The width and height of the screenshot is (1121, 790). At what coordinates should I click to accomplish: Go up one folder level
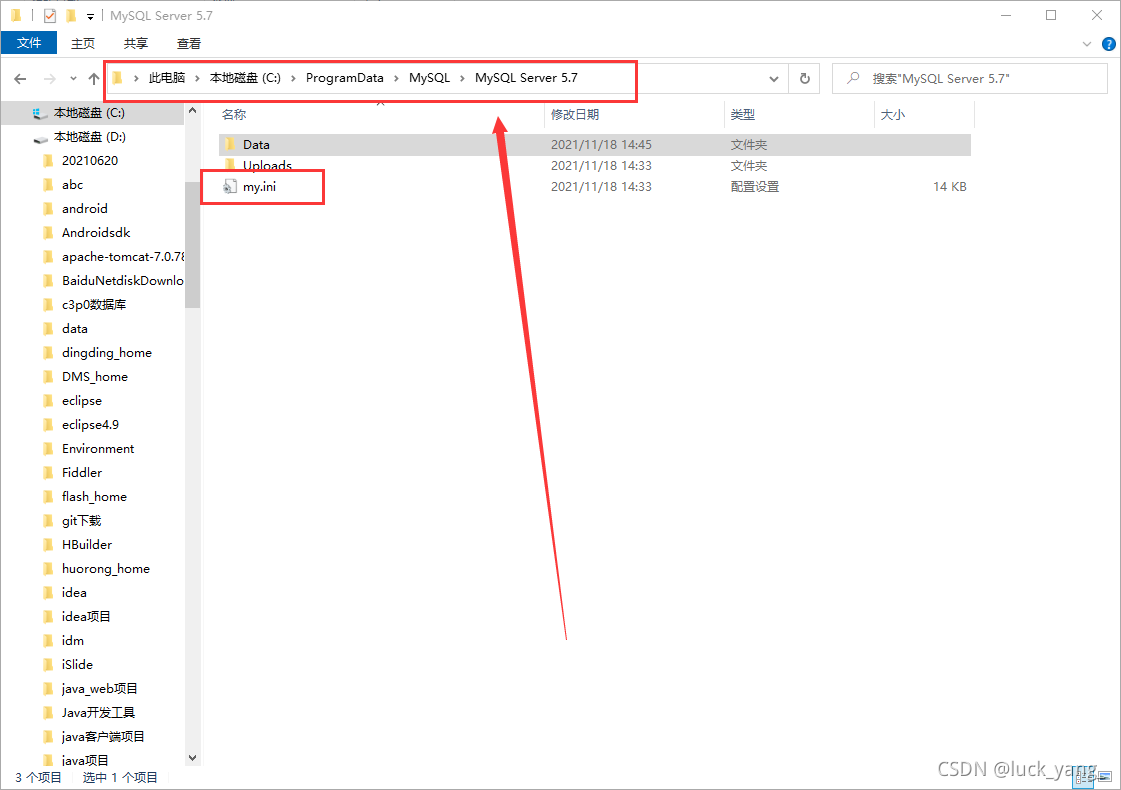94,79
